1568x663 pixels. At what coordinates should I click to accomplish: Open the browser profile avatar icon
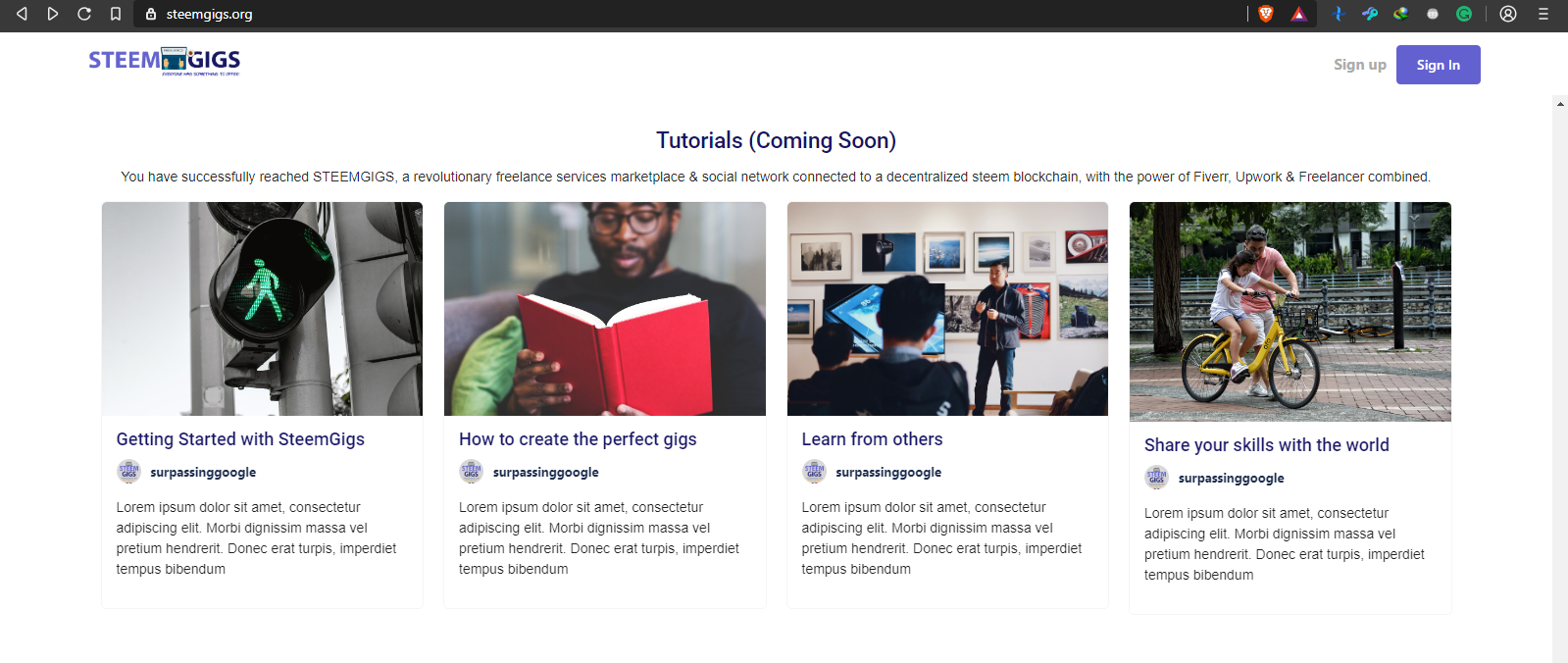(x=1508, y=14)
